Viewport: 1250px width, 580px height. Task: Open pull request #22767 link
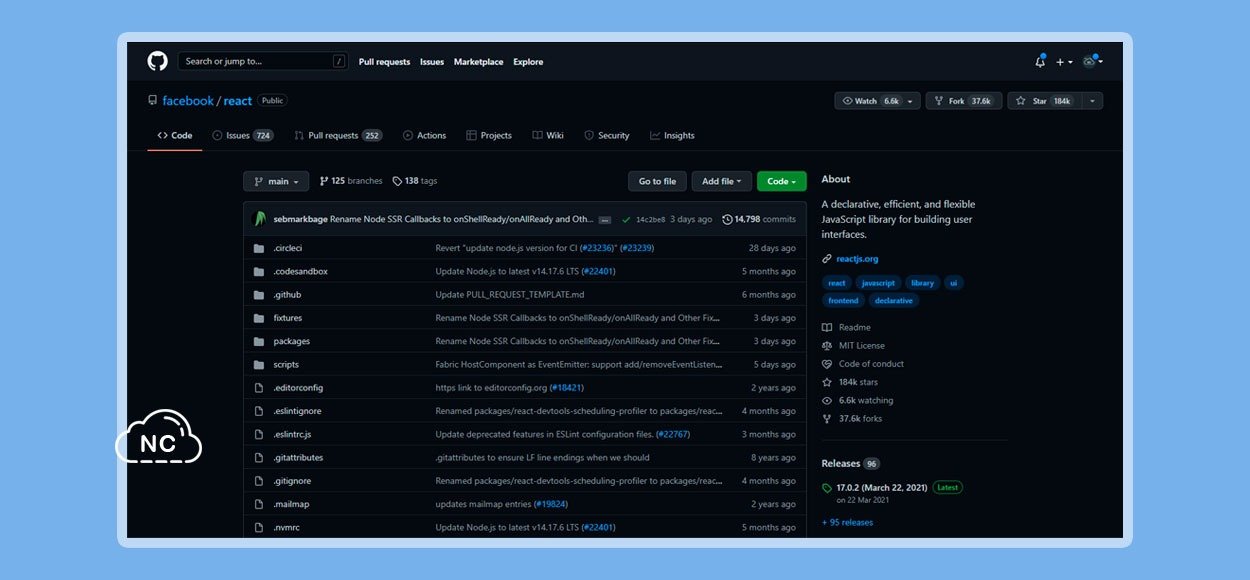(672, 435)
